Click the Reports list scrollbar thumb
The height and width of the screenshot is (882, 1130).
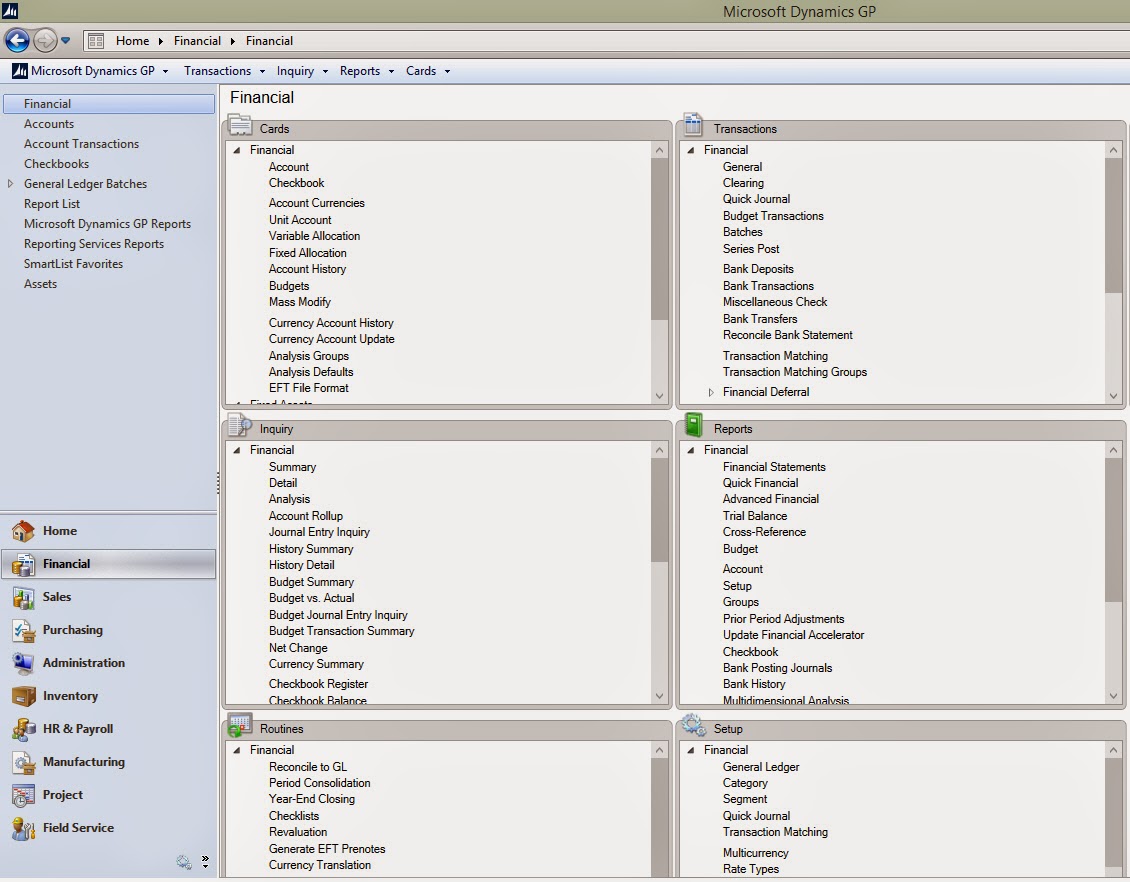click(1113, 530)
